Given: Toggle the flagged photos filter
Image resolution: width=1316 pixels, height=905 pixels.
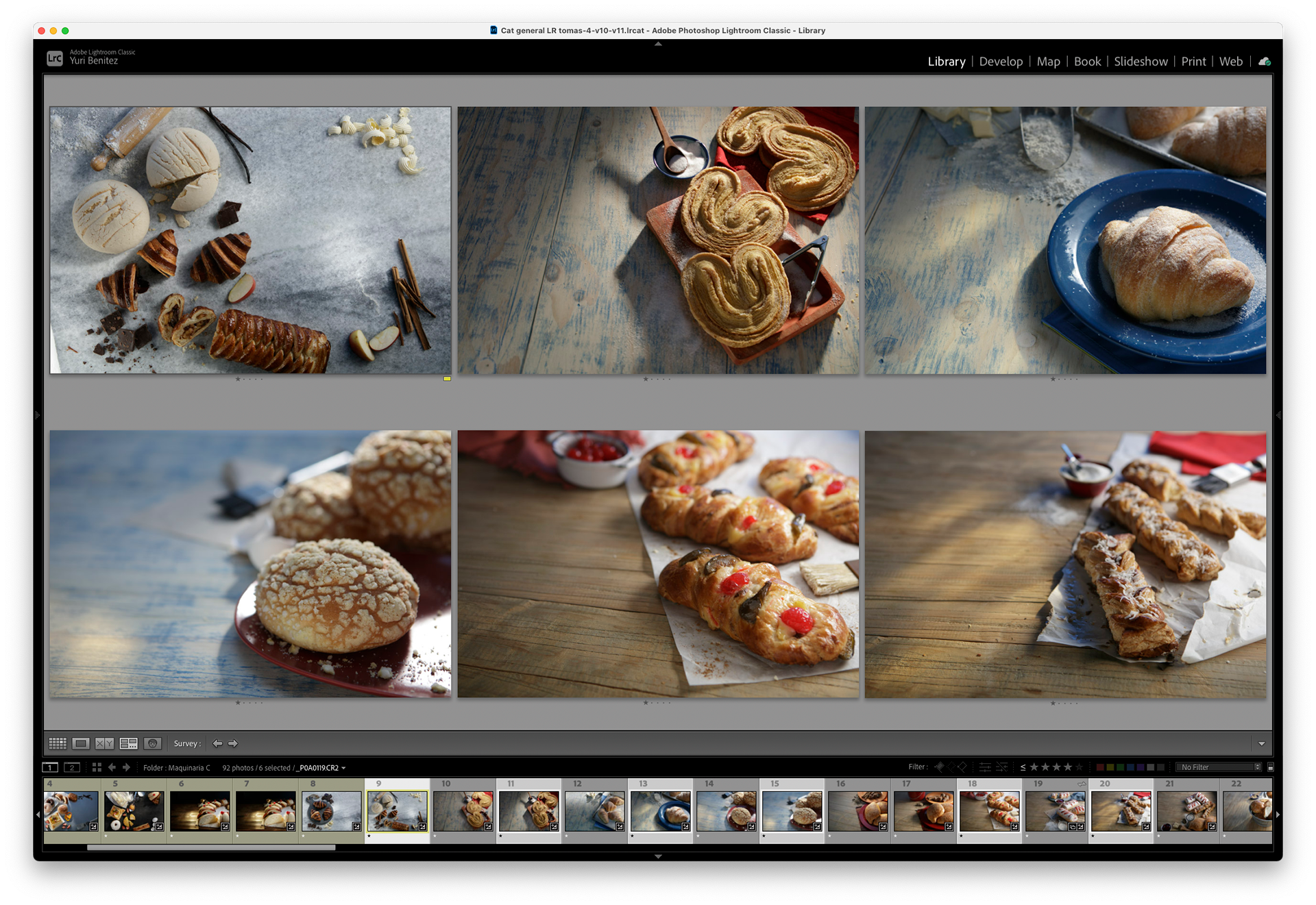Looking at the screenshot, I should click(x=940, y=767).
